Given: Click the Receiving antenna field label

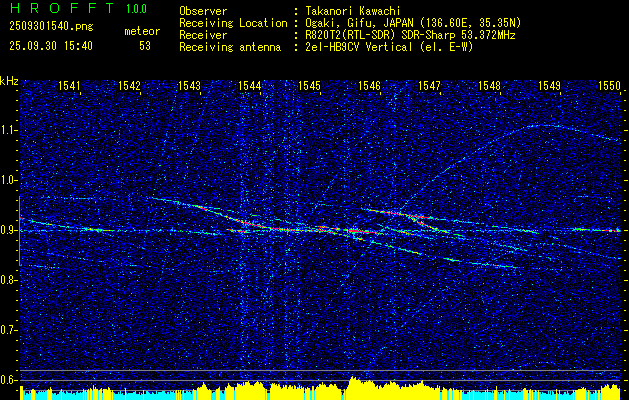Looking at the screenshot, I should click(x=230, y=47).
